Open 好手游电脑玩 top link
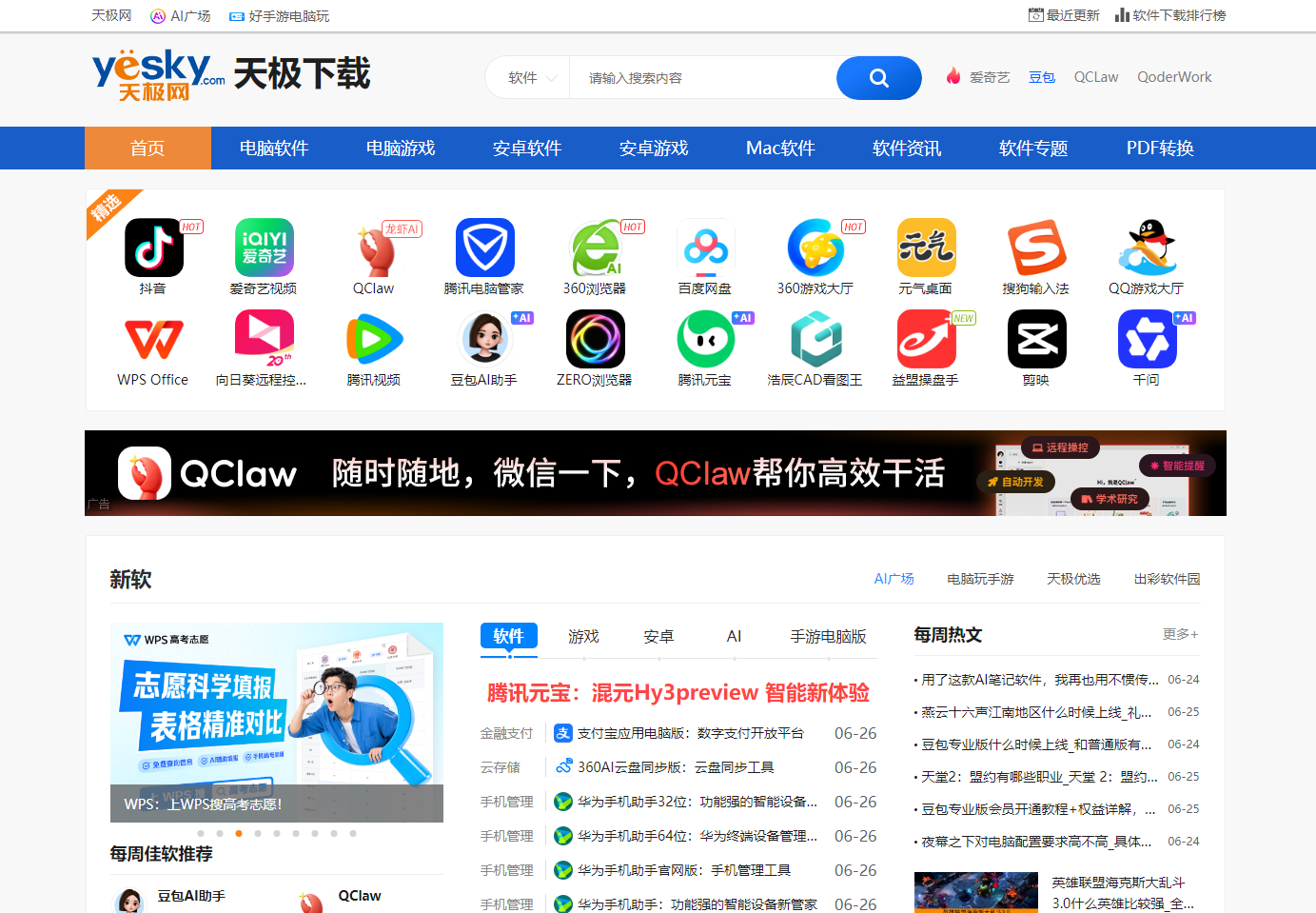1316x913 pixels. pyautogui.click(x=280, y=15)
